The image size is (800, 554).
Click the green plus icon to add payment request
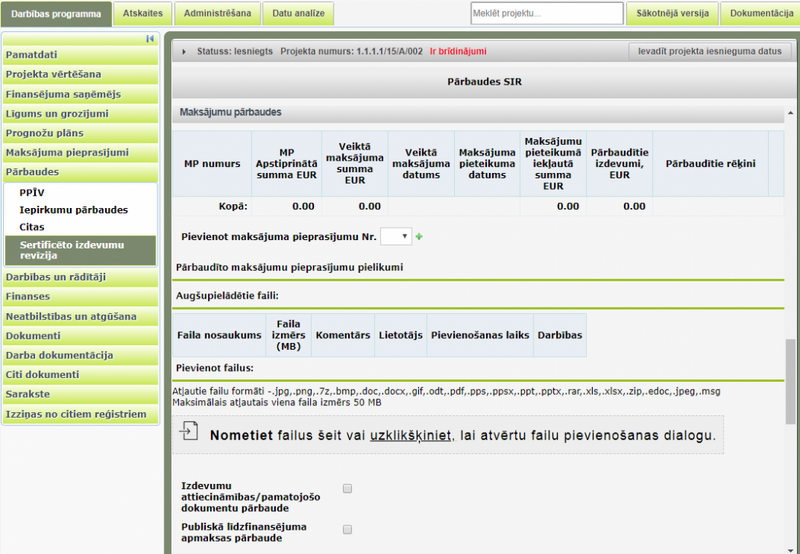coord(419,237)
